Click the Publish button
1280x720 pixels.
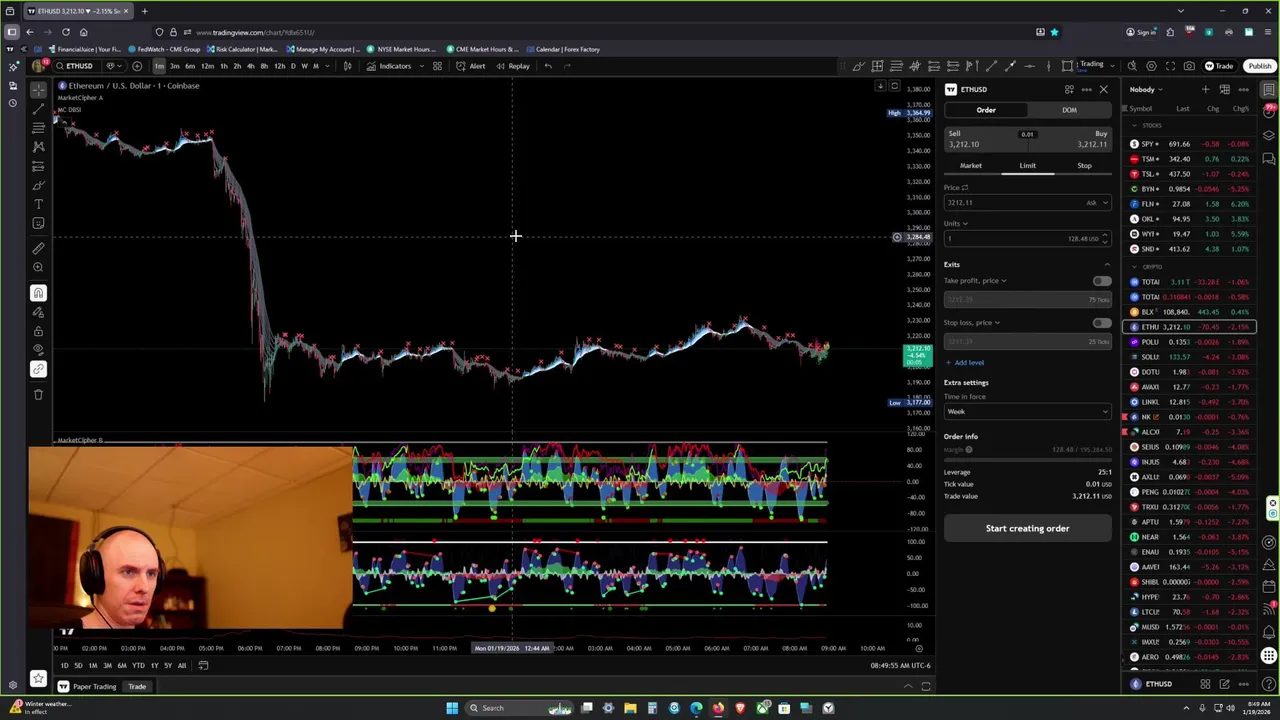pos(1259,66)
